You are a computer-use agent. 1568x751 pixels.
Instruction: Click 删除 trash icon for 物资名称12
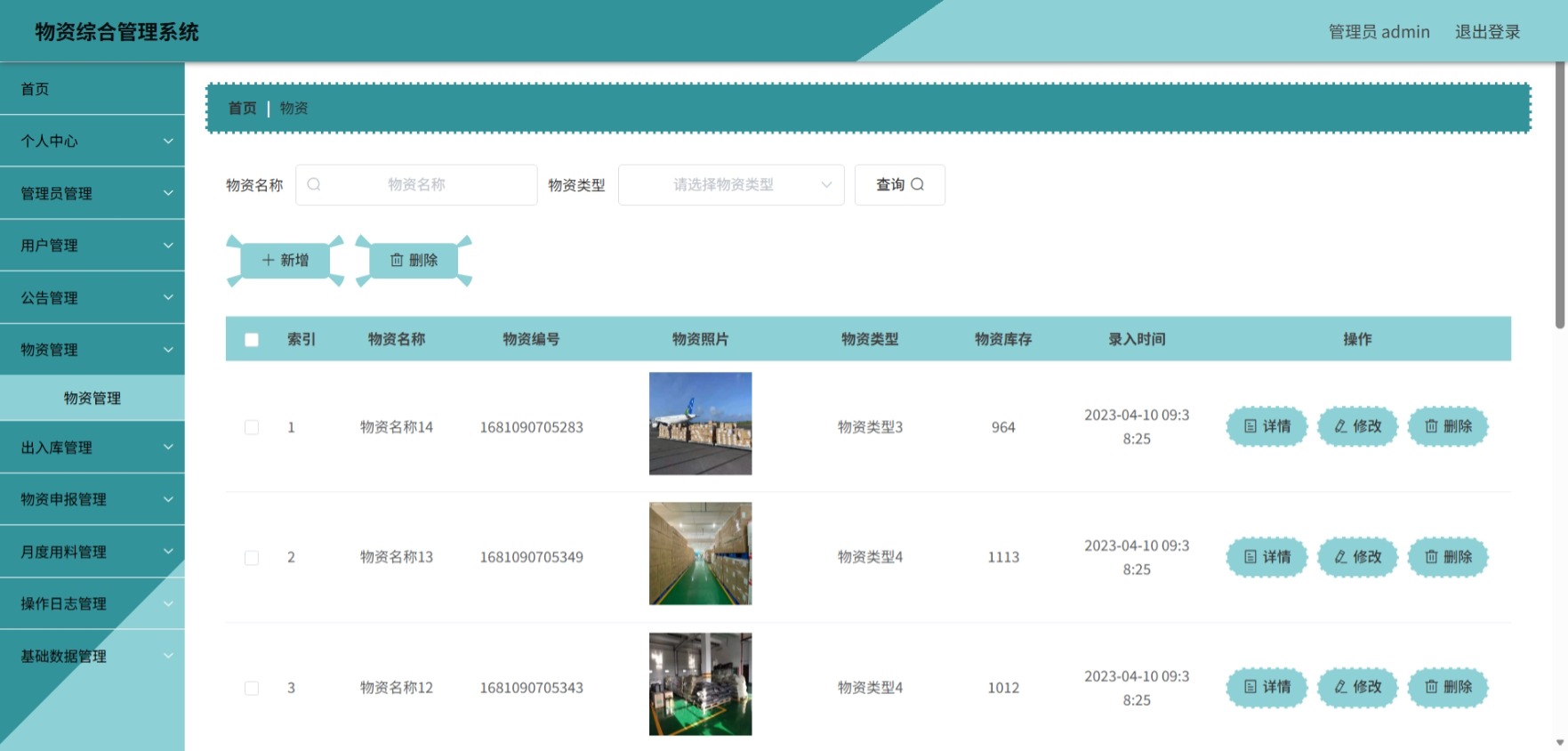pyautogui.click(x=1431, y=687)
